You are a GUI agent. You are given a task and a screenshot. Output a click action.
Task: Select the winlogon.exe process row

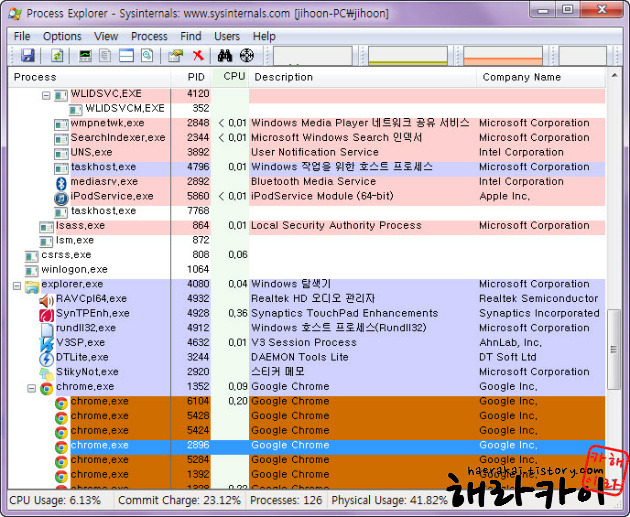click(307, 271)
